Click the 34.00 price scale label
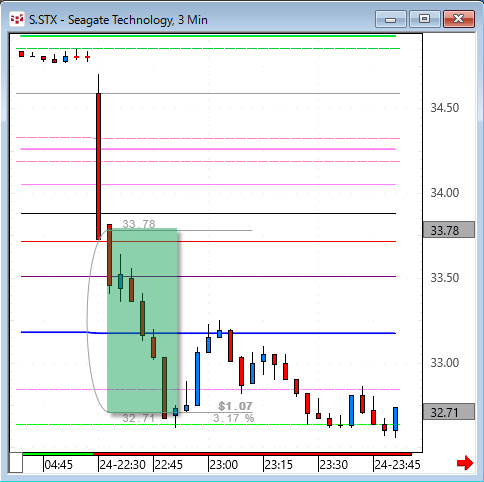The width and height of the screenshot is (484, 482). (x=445, y=193)
